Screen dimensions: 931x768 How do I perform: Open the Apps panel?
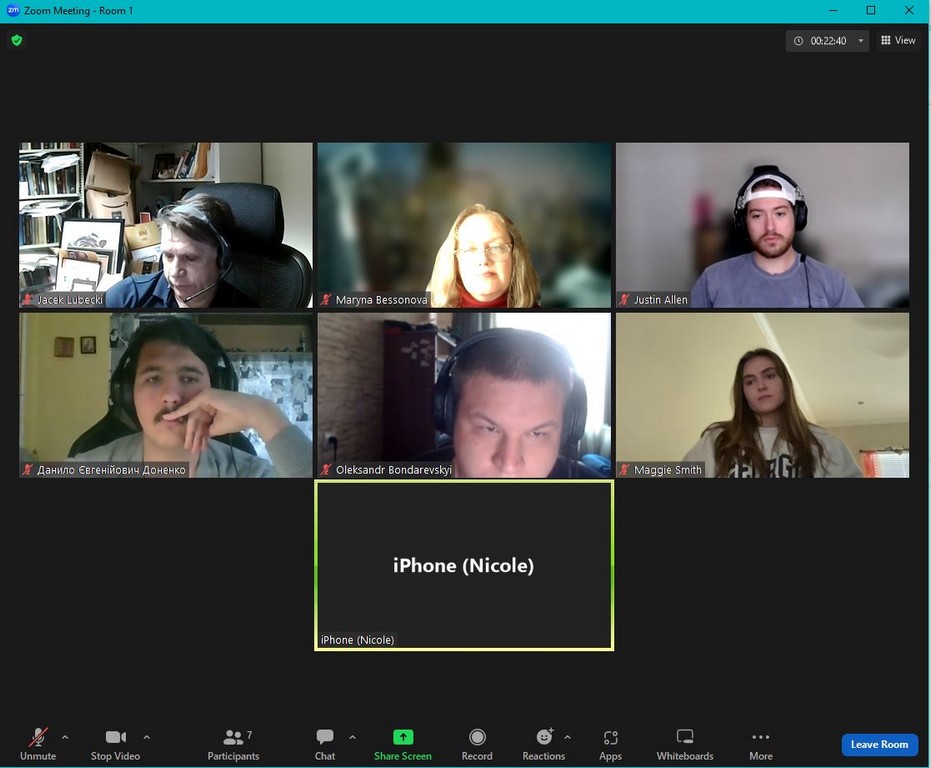610,743
